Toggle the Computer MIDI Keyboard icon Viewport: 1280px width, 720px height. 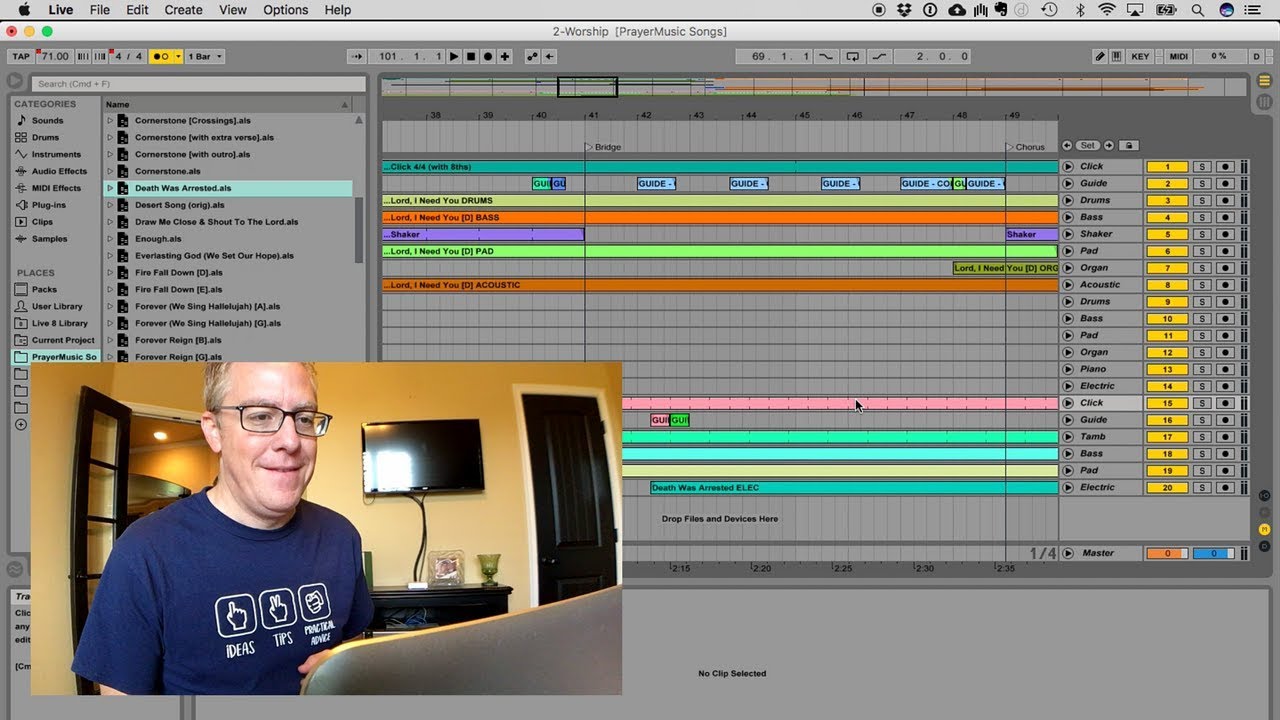(x=1116, y=57)
